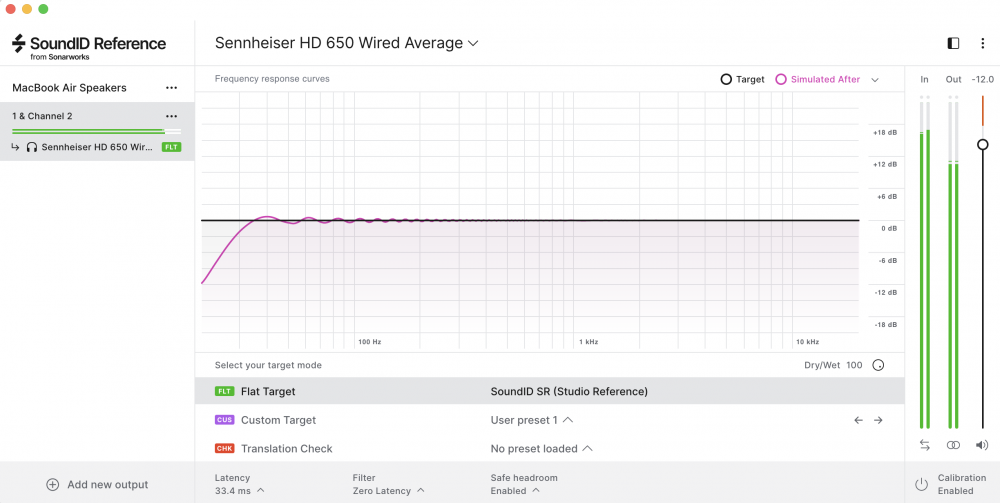
Task: Click the Dry/Wet knob icon
Action: pos(878,365)
